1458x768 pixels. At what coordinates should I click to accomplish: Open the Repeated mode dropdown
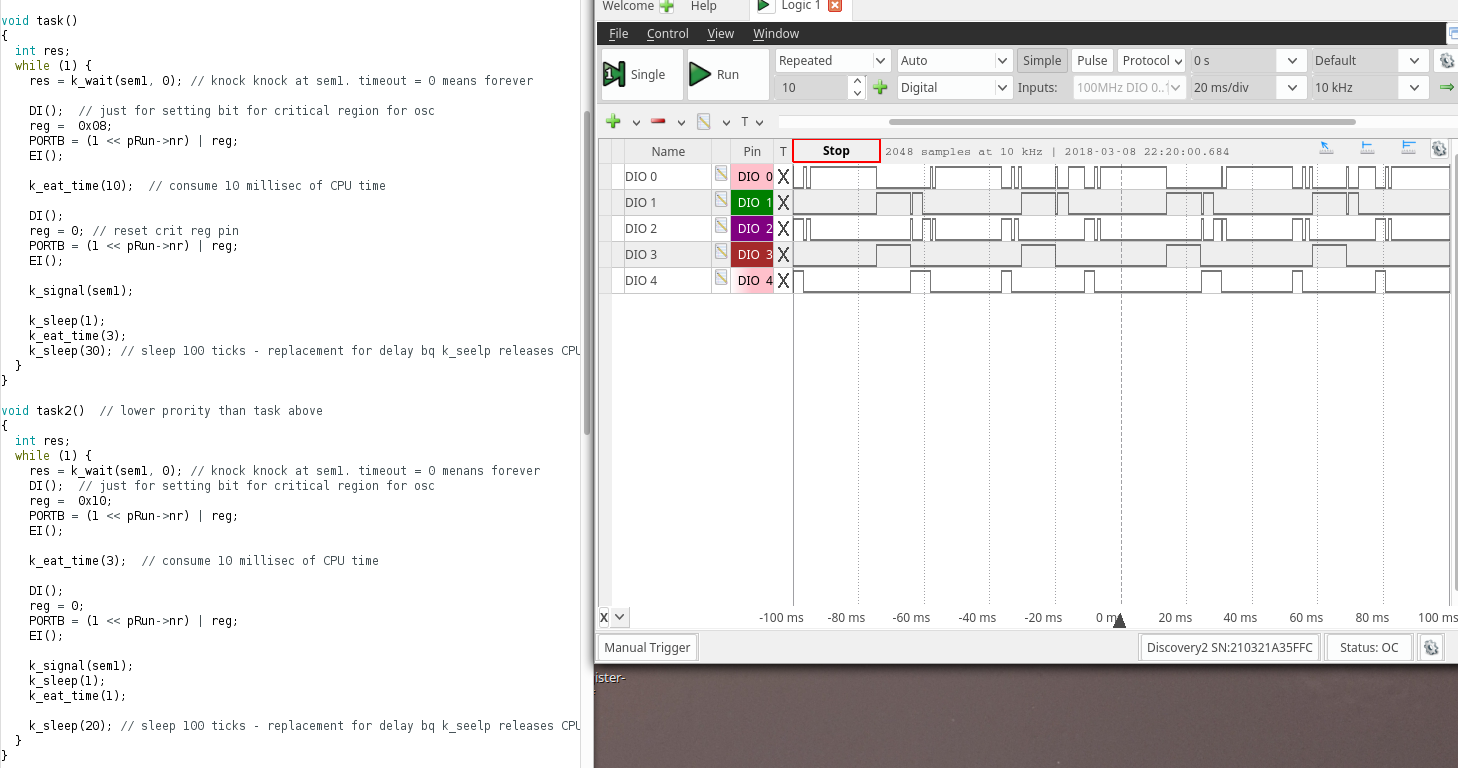click(x=832, y=61)
